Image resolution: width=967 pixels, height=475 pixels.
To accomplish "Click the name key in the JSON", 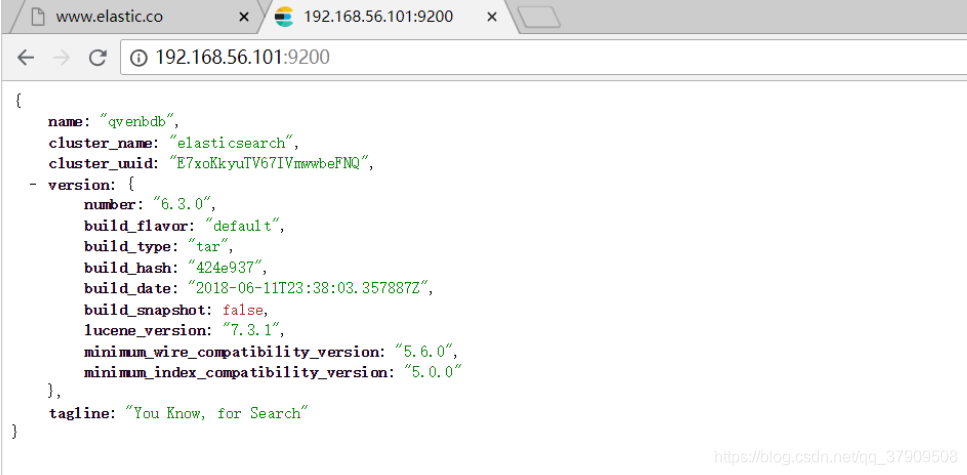I will pos(69,122).
